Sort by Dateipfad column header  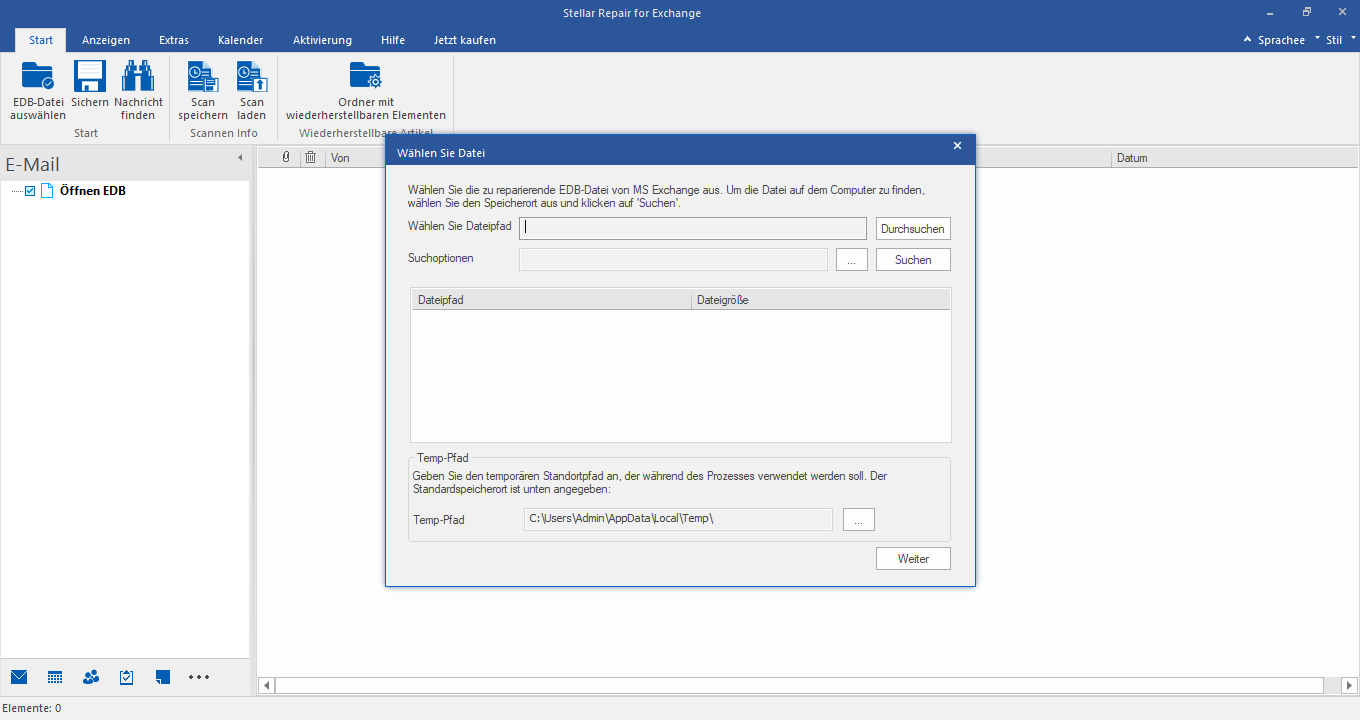pos(551,300)
